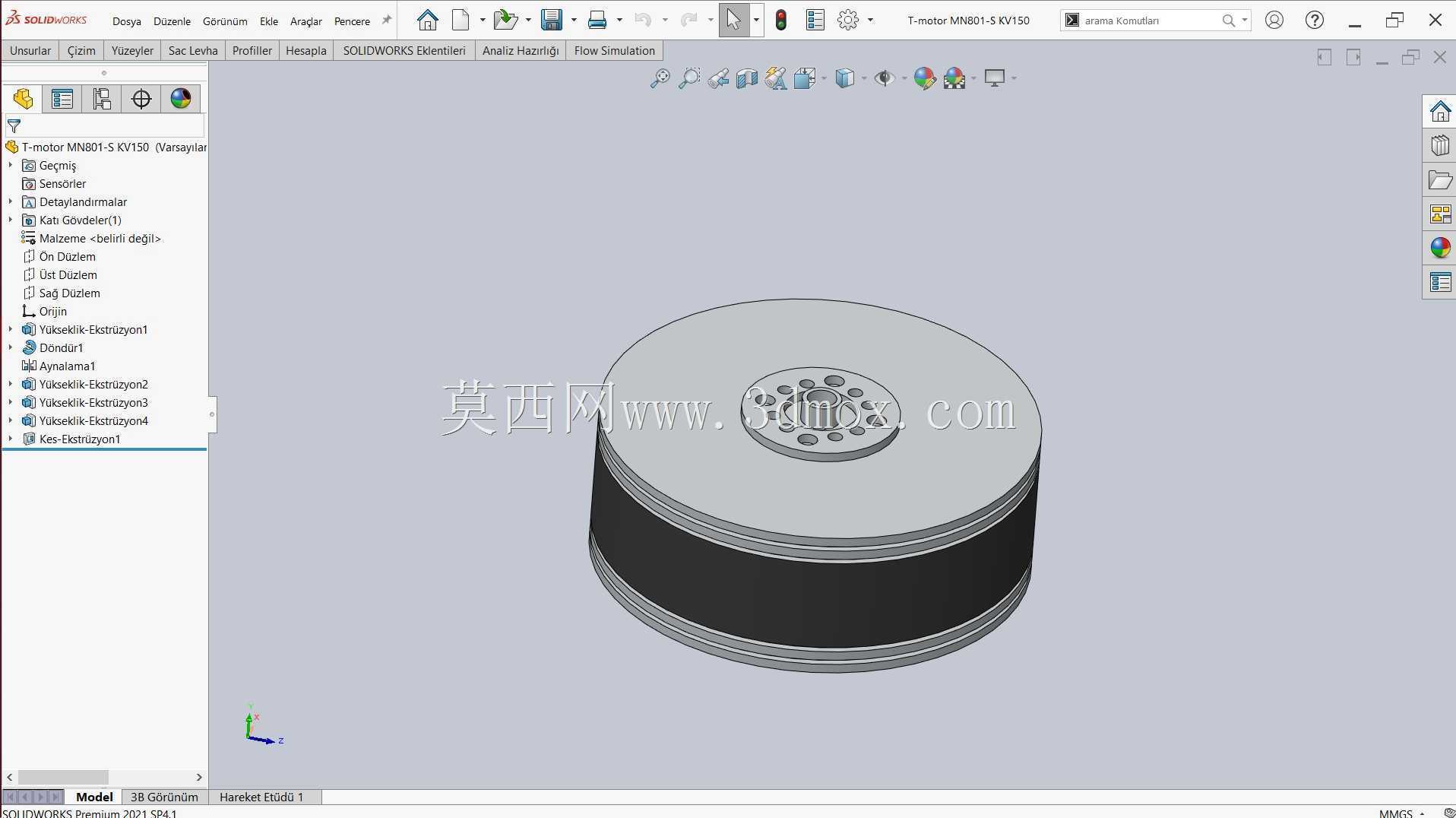
Task: Expand the Yükseklik-Ekstrüzyon1 feature
Action: coord(11,329)
